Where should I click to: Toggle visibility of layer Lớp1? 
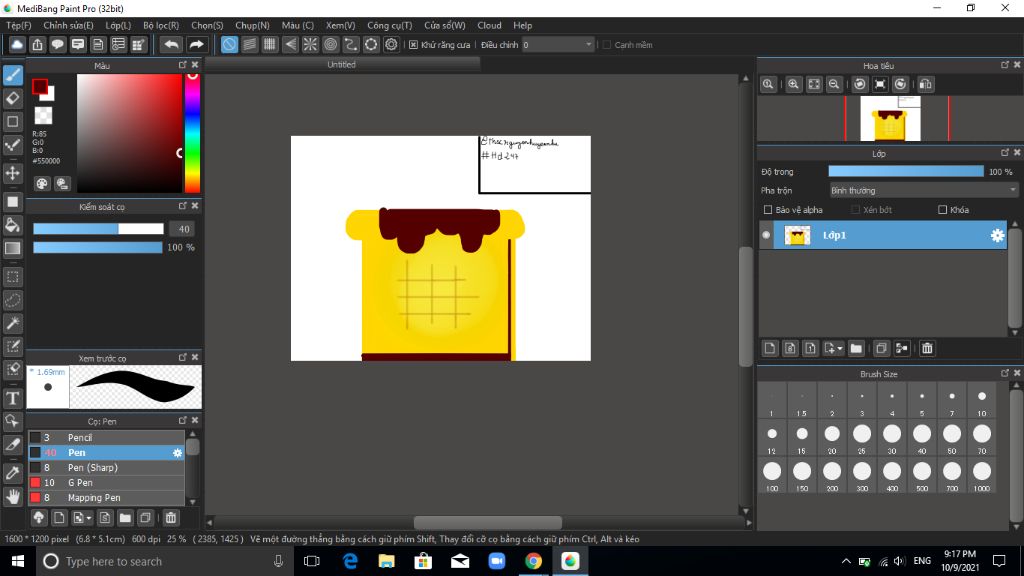click(x=766, y=235)
